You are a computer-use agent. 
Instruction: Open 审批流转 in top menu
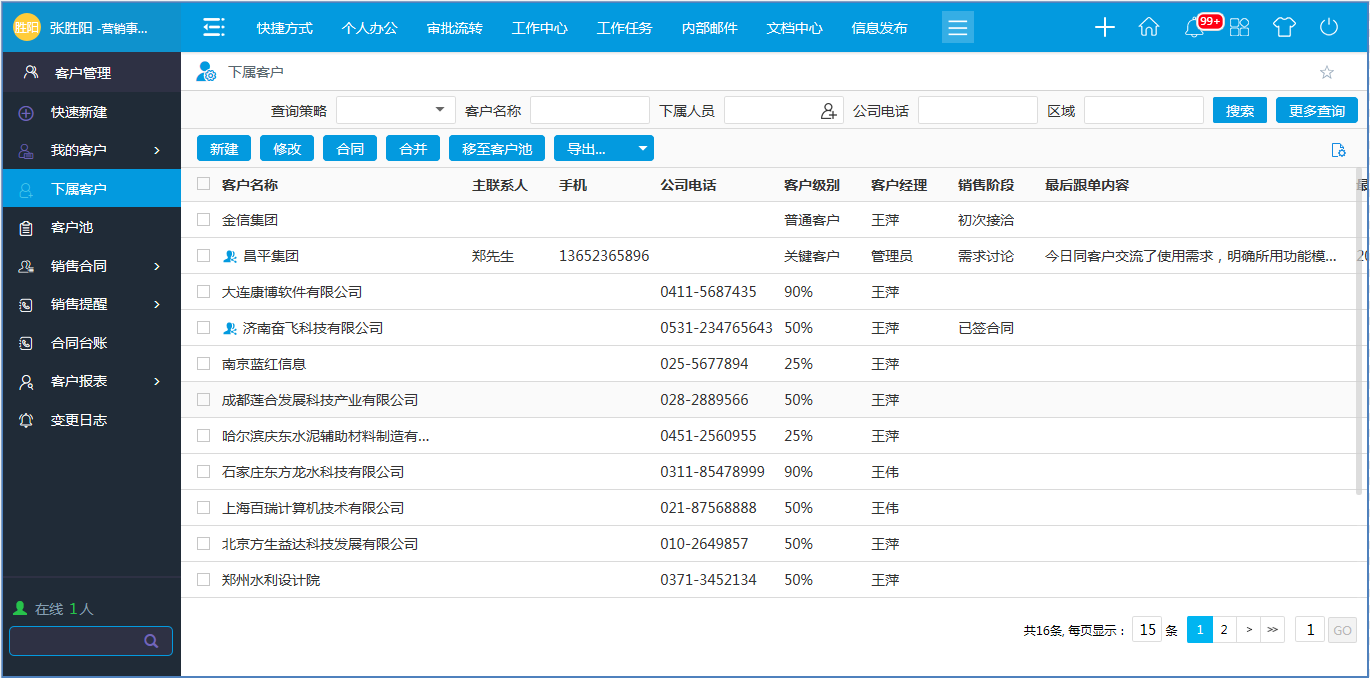[454, 28]
